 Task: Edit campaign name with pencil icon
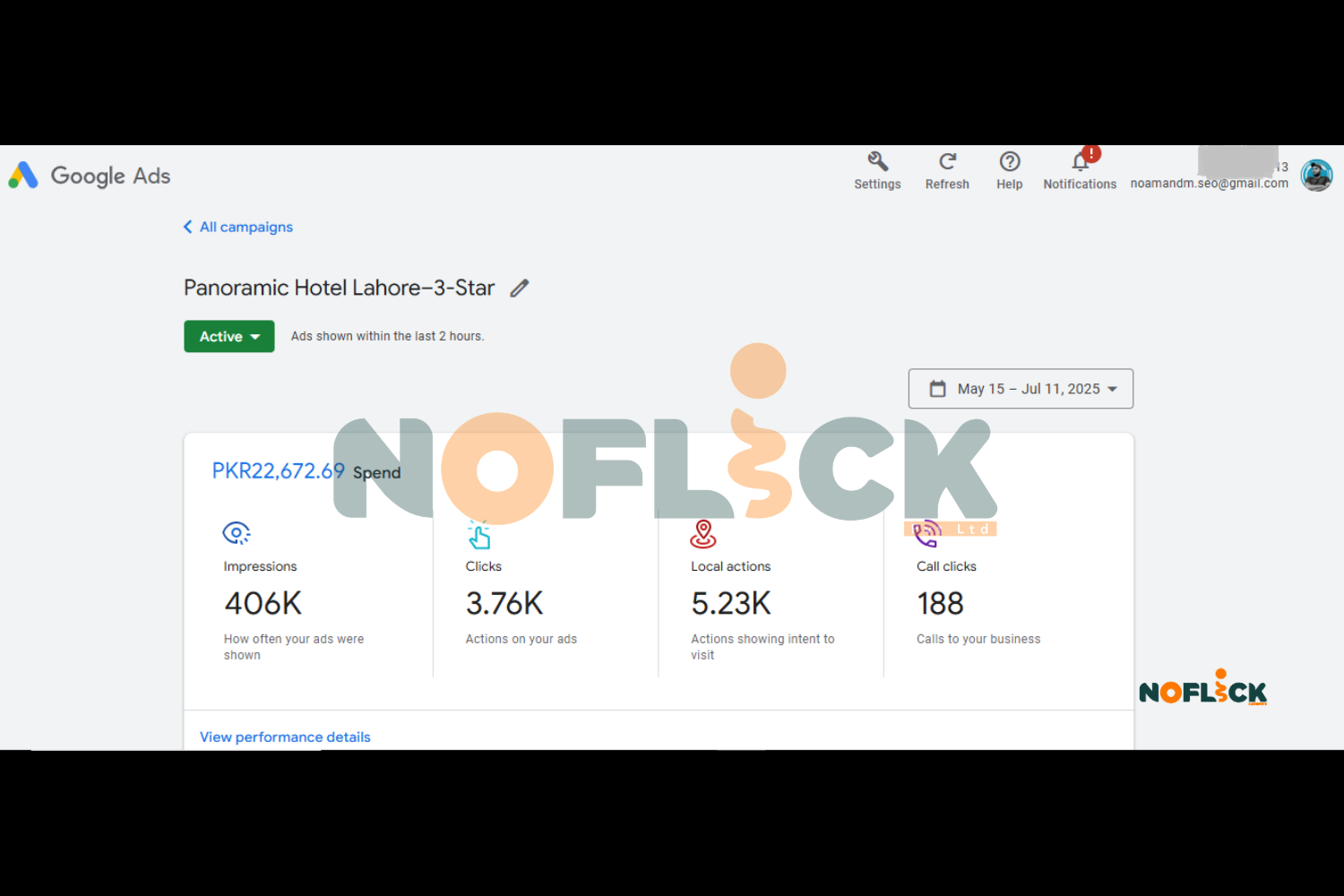tap(520, 288)
